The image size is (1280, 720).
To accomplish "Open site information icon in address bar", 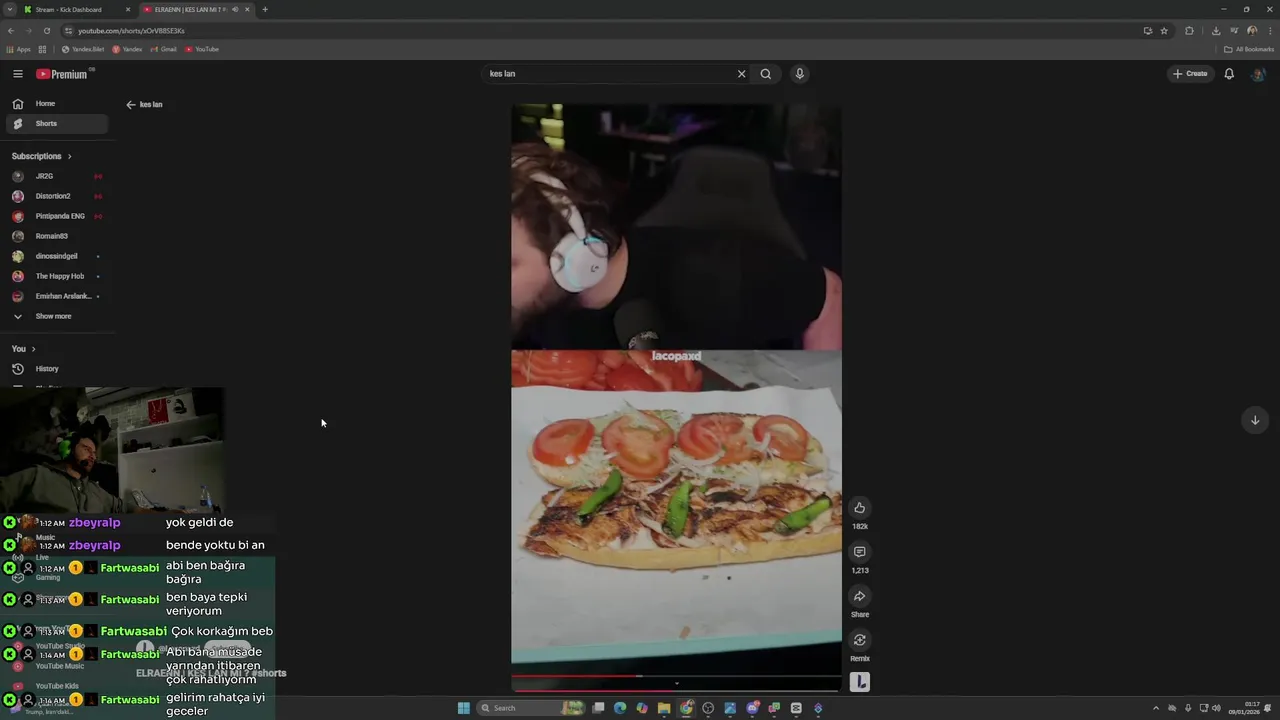I will [x=68, y=31].
